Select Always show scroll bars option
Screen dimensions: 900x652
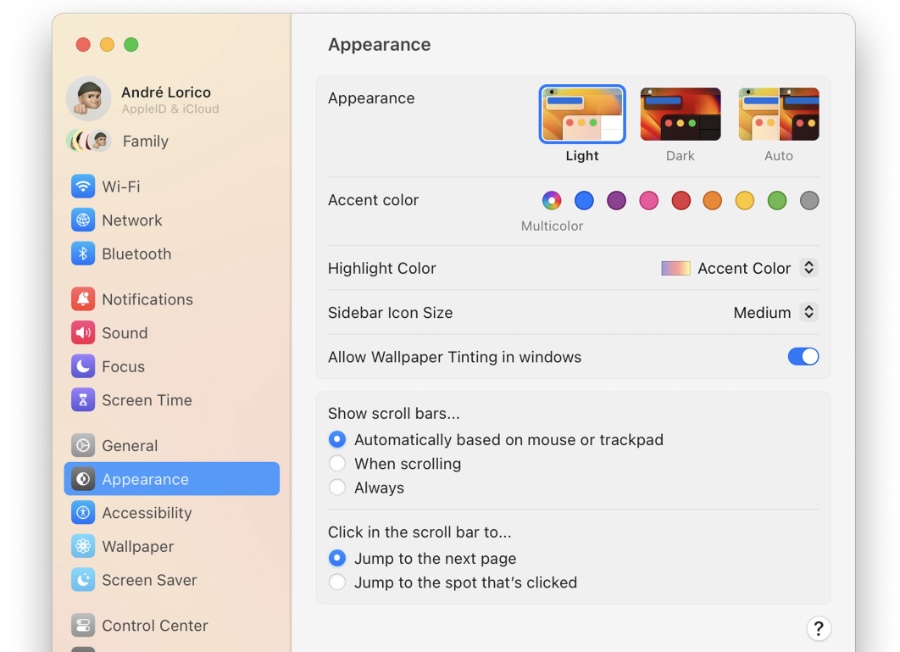click(338, 487)
